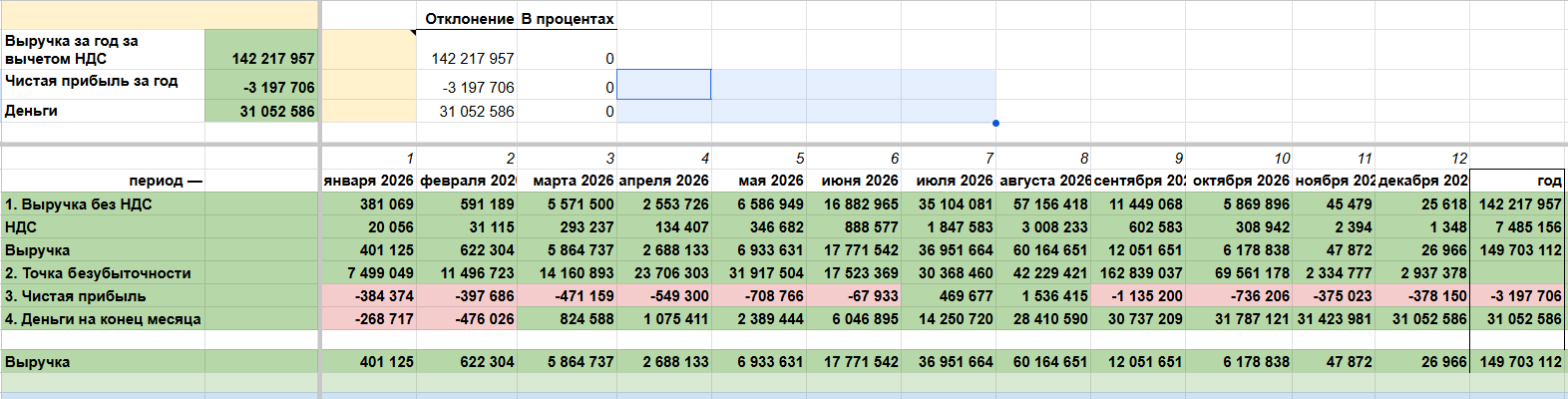
Task: Select the cash cell with value 31 423 981
Action: point(1335,319)
